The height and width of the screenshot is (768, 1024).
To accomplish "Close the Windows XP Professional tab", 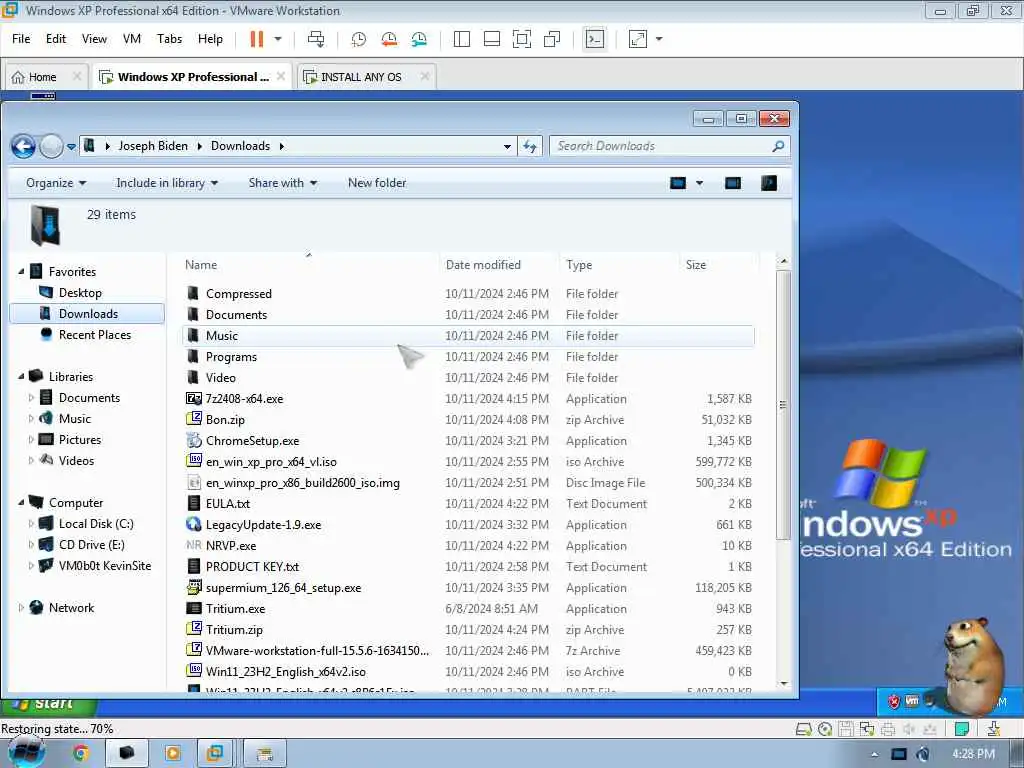I will (x=281, y=76).
